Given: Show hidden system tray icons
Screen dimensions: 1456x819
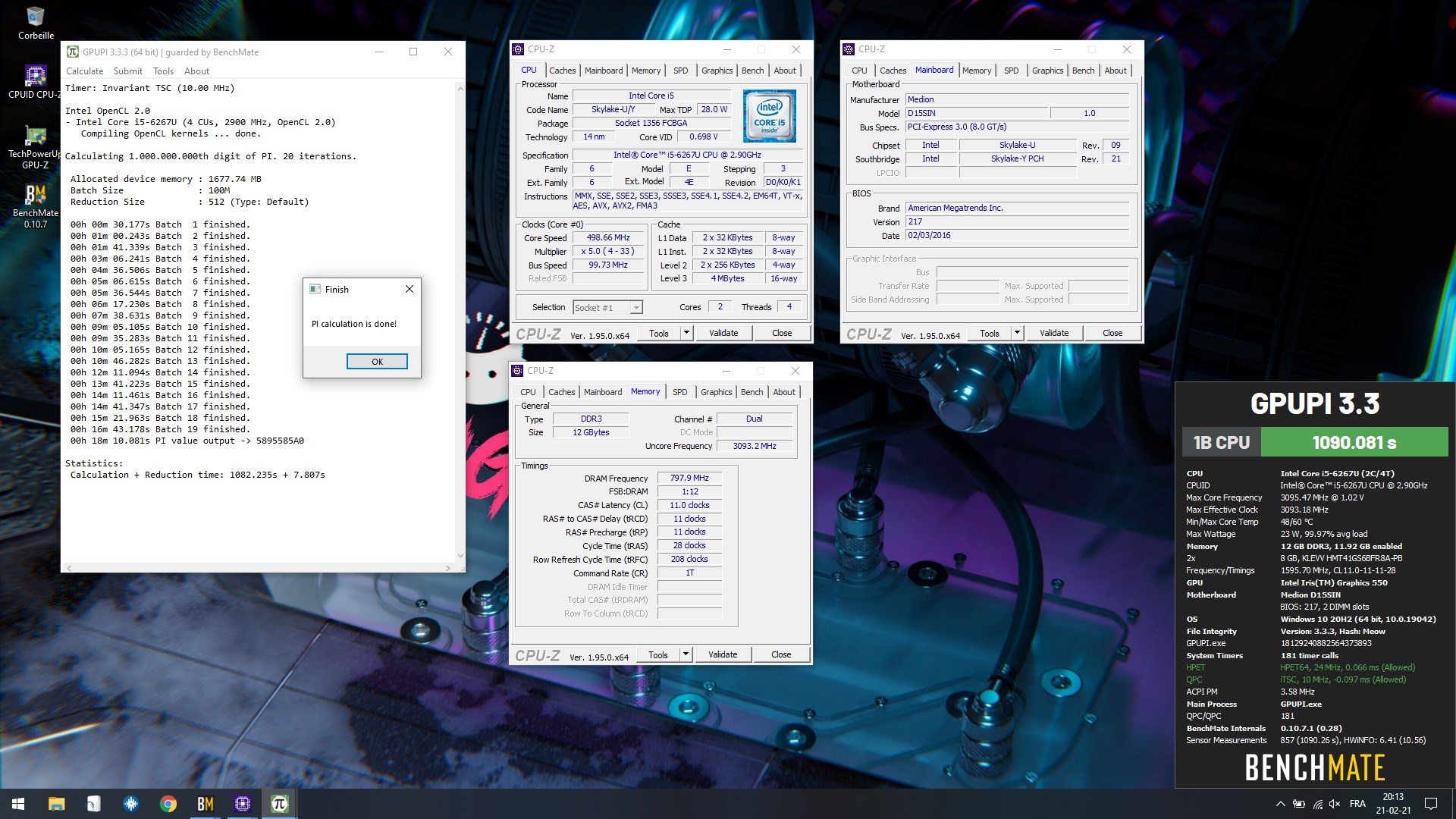Looking at the screenshot, I should (x=1280, y=804).
